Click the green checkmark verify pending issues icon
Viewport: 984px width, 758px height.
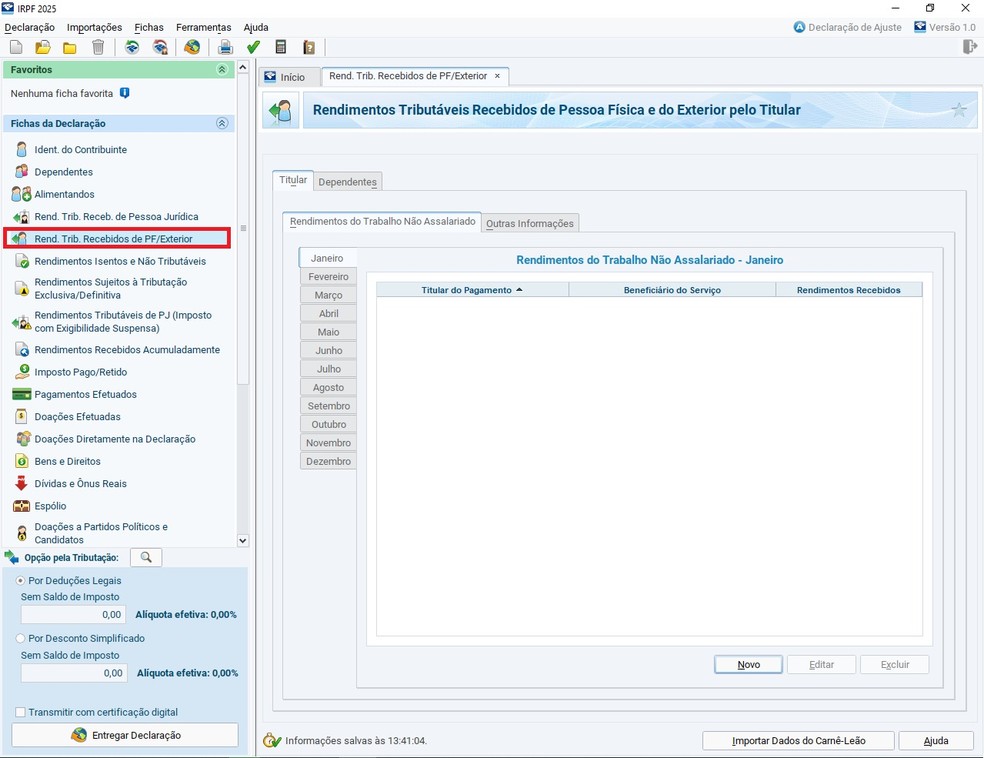pyautogui.click(x=253, y=47)
